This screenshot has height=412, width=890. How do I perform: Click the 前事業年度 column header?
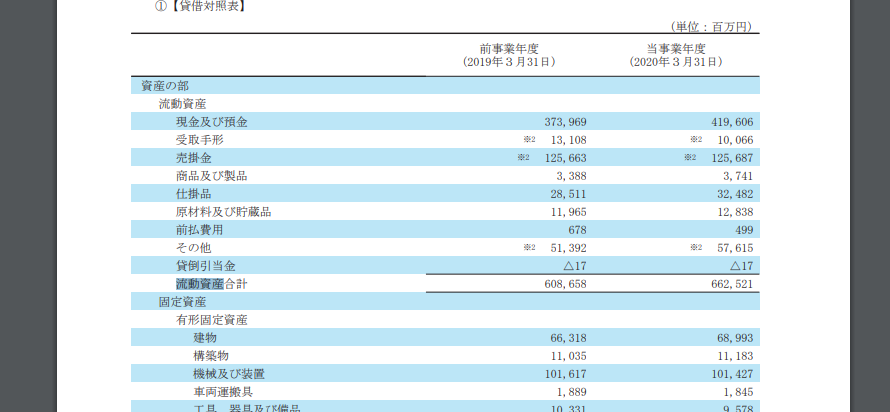click(x=509, y=48)
